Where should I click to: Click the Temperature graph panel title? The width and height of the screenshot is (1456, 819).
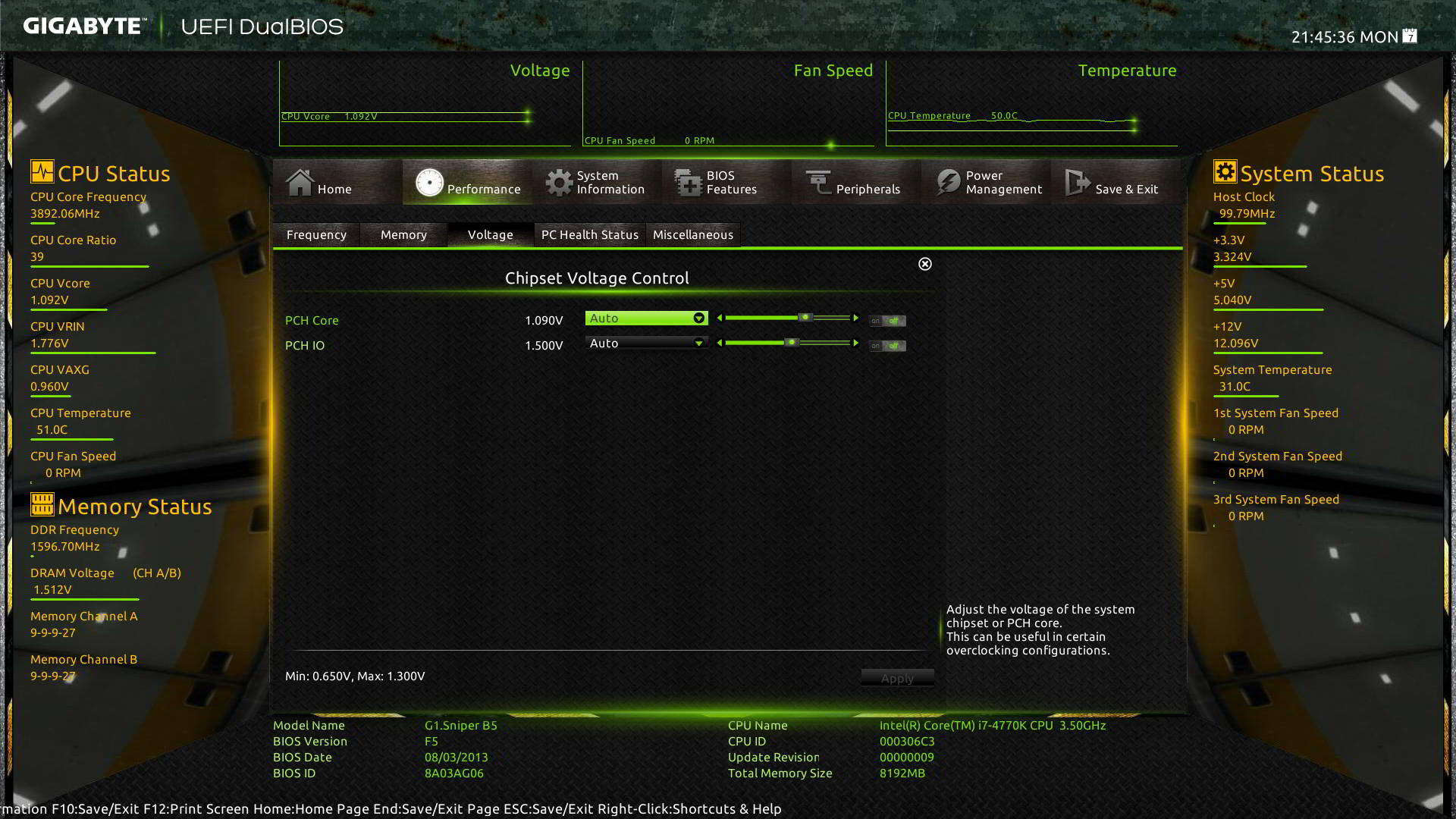pos(1127,71)
